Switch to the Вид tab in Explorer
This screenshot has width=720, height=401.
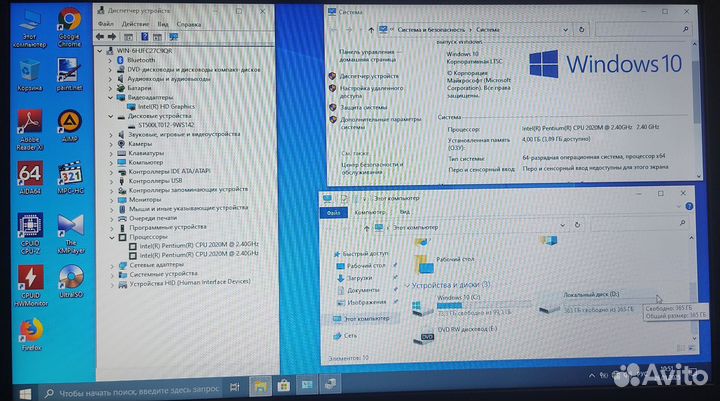click(404, 212)
